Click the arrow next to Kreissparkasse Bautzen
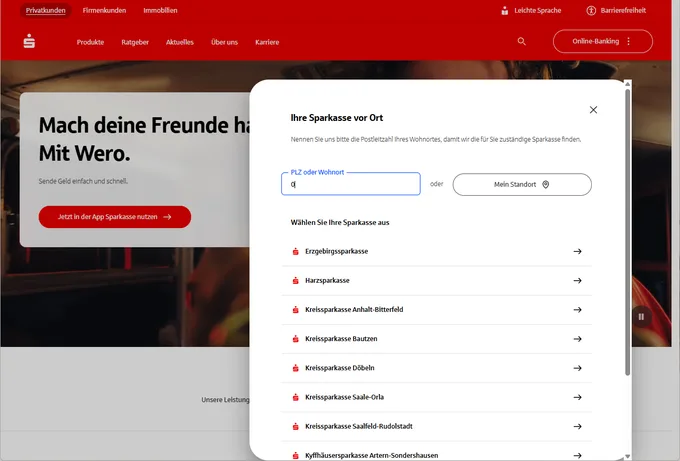680x461 pixels. [577, 339]
